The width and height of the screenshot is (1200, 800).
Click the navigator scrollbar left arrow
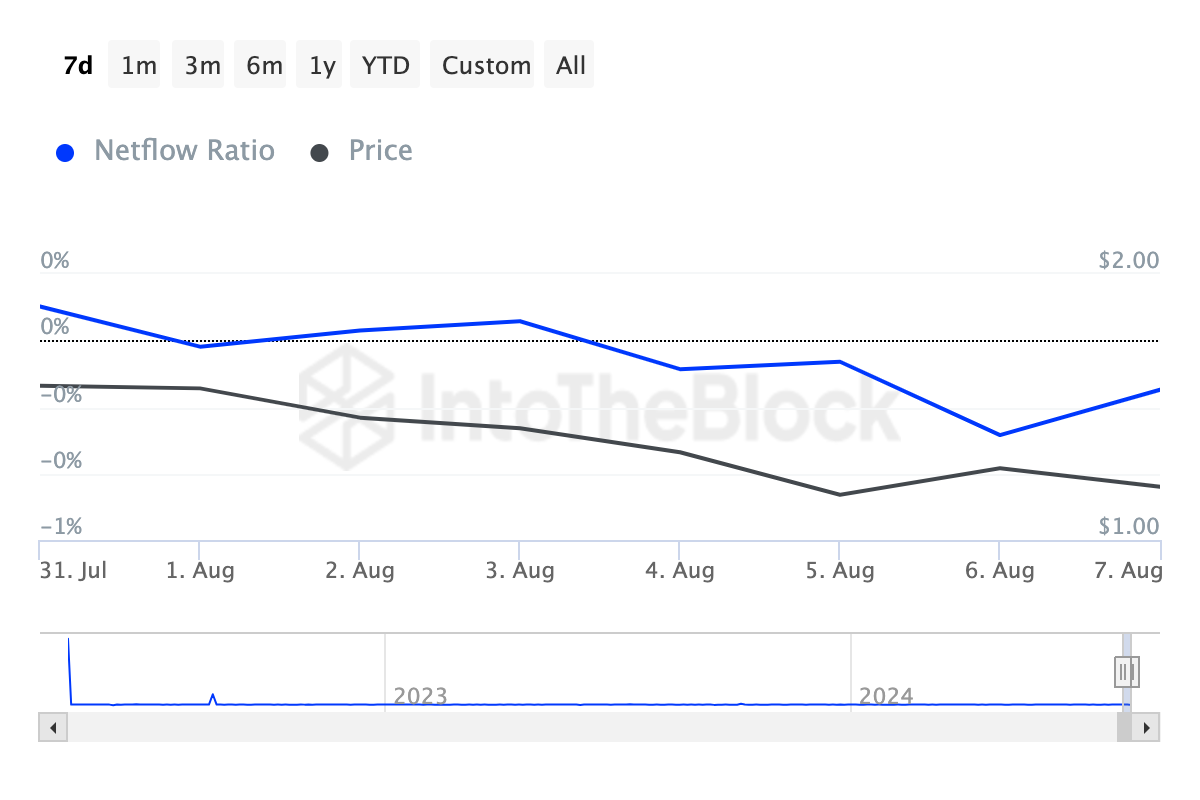[x=53, y=727]
